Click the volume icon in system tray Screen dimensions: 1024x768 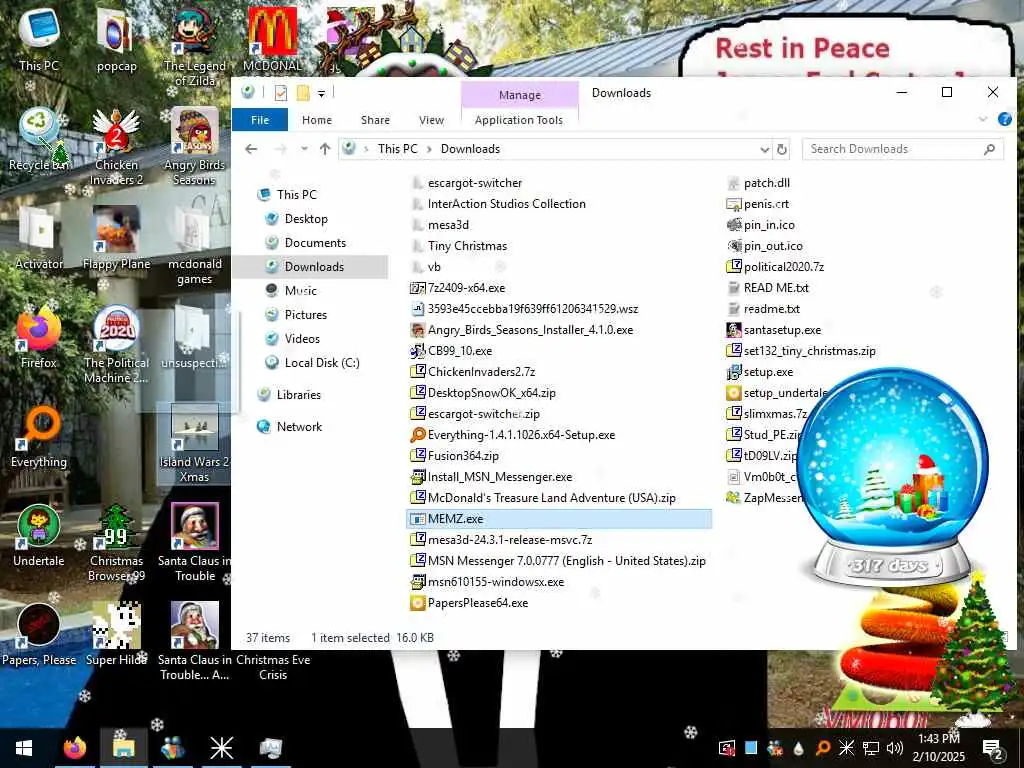click(x=895, y=748)
